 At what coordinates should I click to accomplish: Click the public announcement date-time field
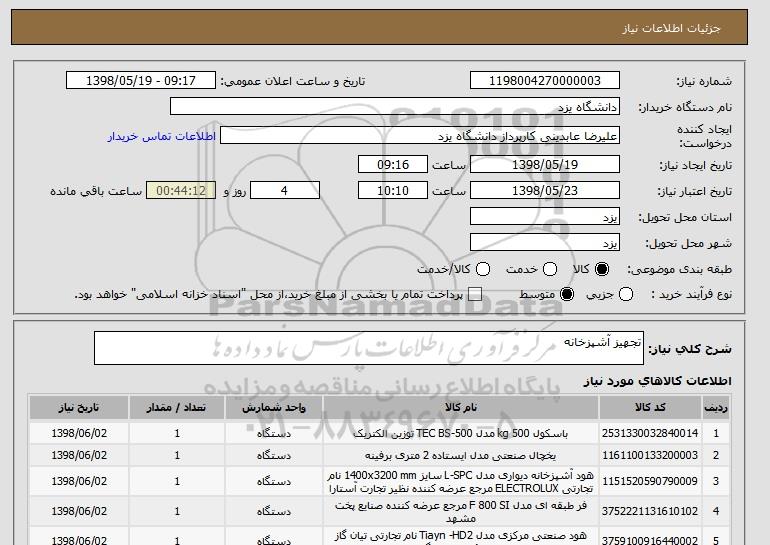141,81
